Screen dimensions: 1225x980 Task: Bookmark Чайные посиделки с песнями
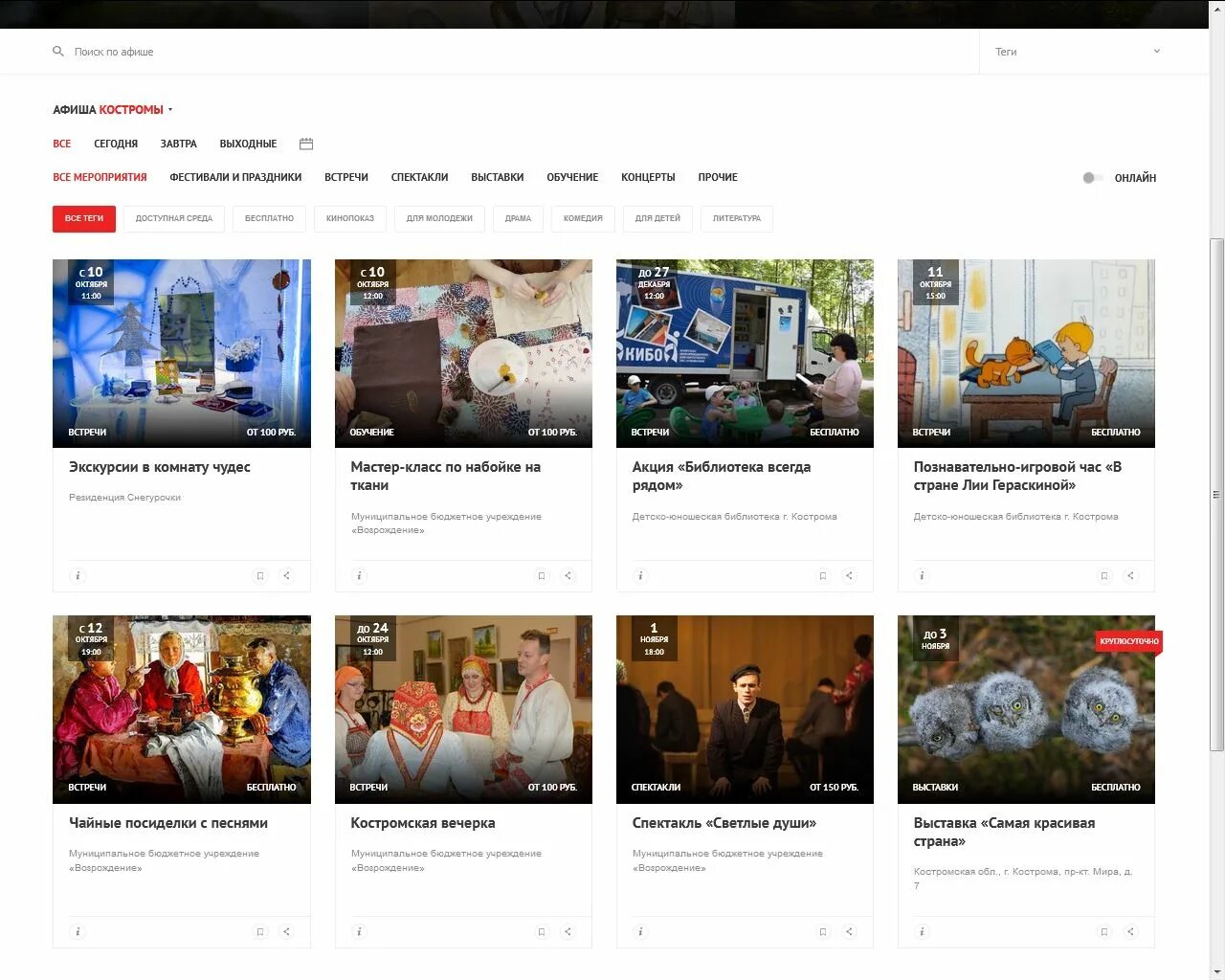point(260,932)
